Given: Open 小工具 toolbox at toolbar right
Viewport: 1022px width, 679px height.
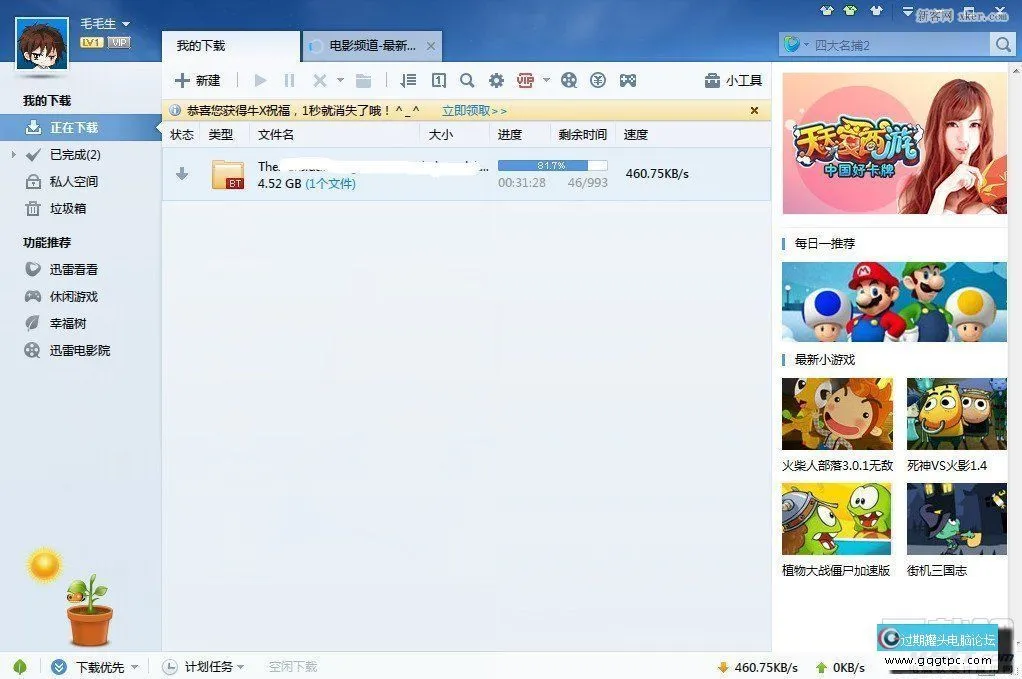Looking at the screenshot, I should (x=733, y=80).
